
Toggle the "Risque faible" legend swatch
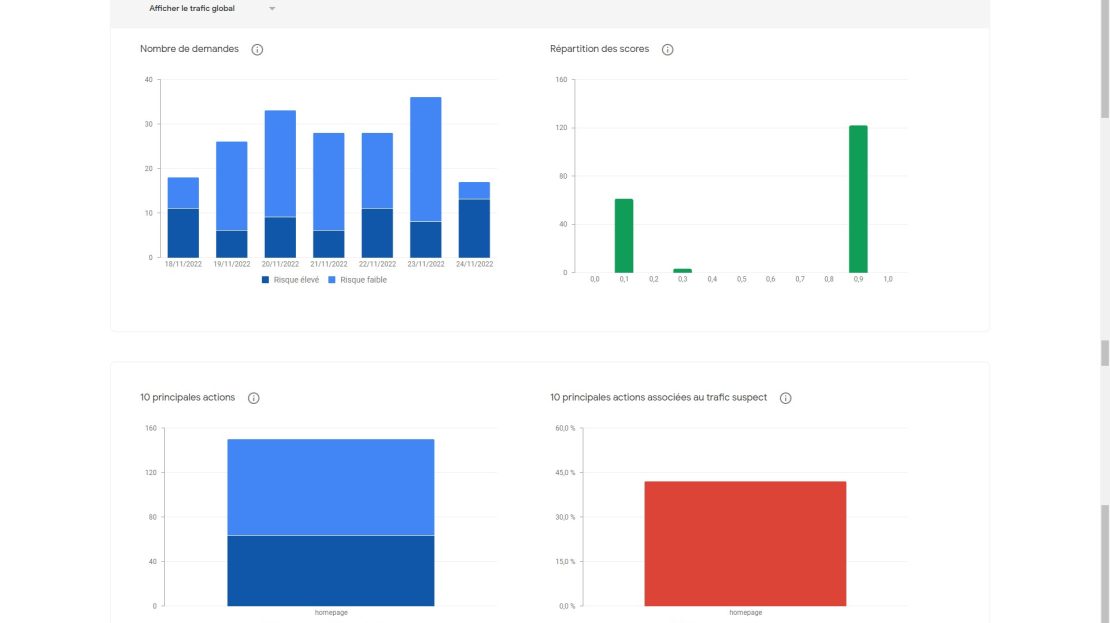[333, 280]
